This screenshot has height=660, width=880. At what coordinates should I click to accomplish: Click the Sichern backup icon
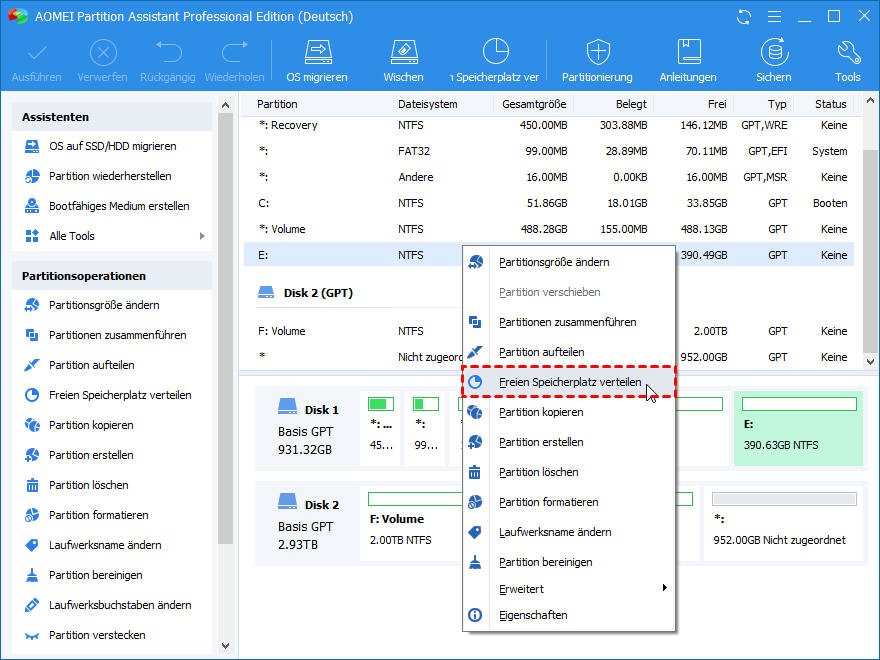tap(773, 53)
